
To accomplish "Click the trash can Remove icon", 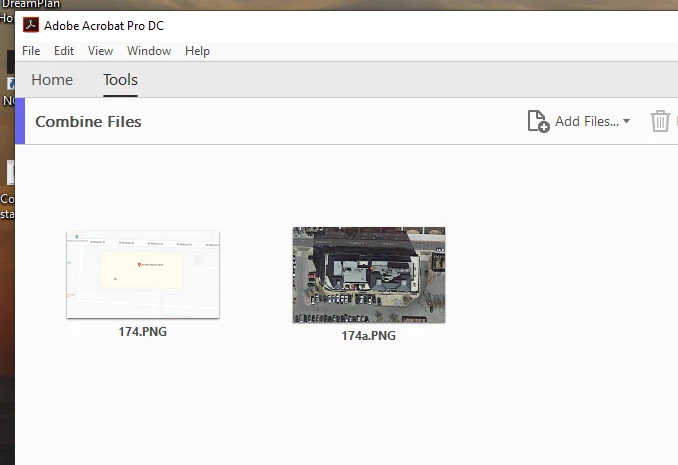I will pyautogui.click(x=660, y=121).
